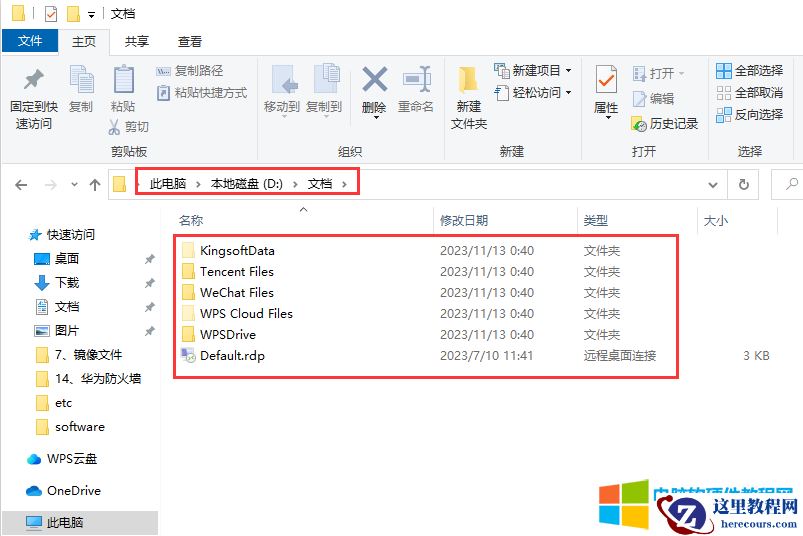Sort by Date modified (修改日期) column
The width and height of the screenshot is (803, 536).
click(x=463, y=221)
